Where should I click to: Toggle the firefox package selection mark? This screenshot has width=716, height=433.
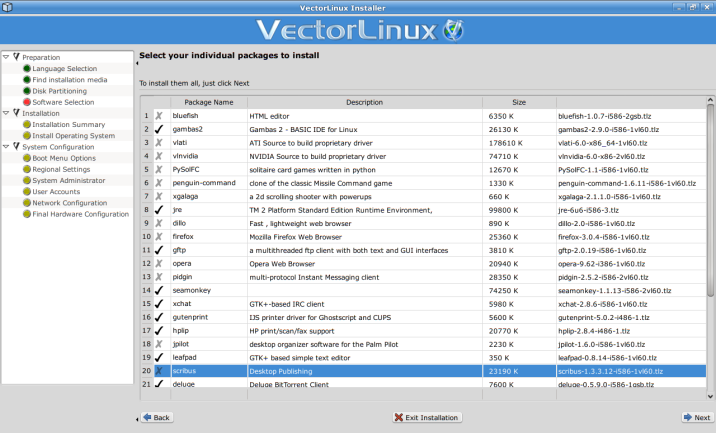[x=159, y=237]
